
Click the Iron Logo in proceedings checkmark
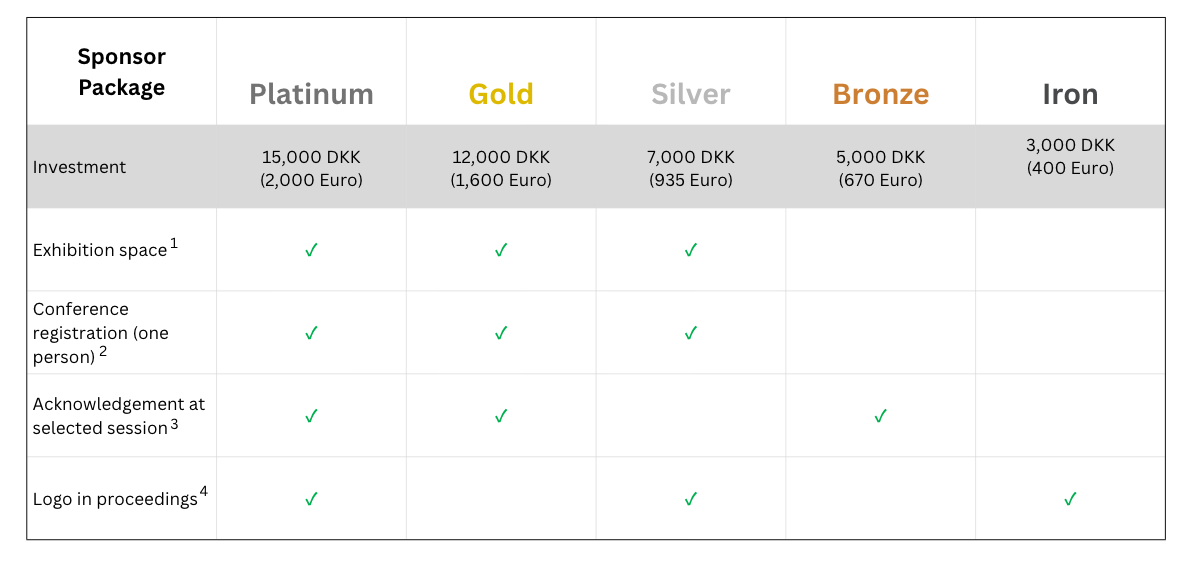(x=1070, y=499)
